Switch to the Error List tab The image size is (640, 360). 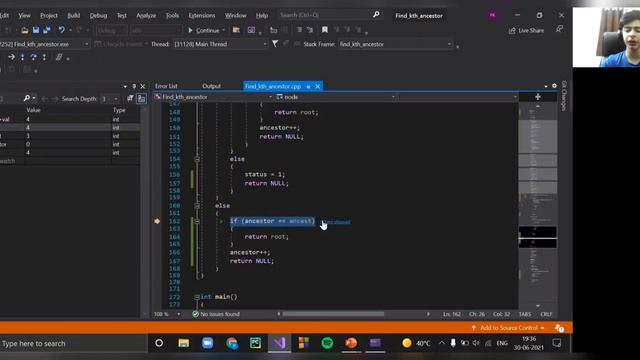[166, 86]
